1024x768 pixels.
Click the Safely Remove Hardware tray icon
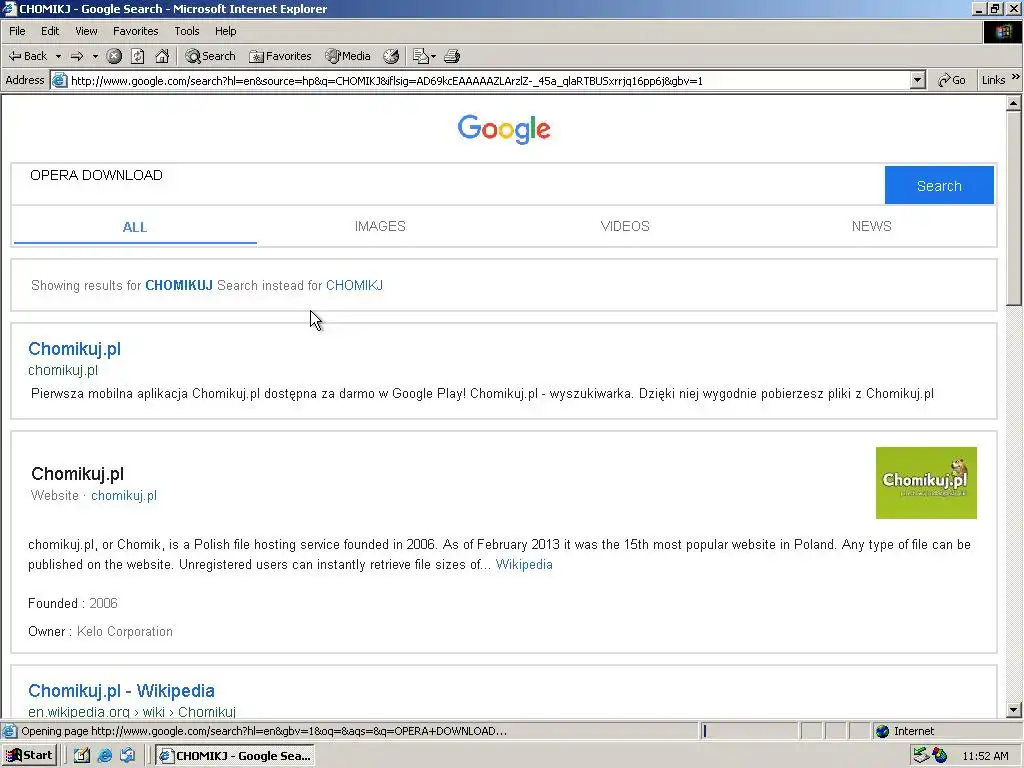click(x=921, y=756)
